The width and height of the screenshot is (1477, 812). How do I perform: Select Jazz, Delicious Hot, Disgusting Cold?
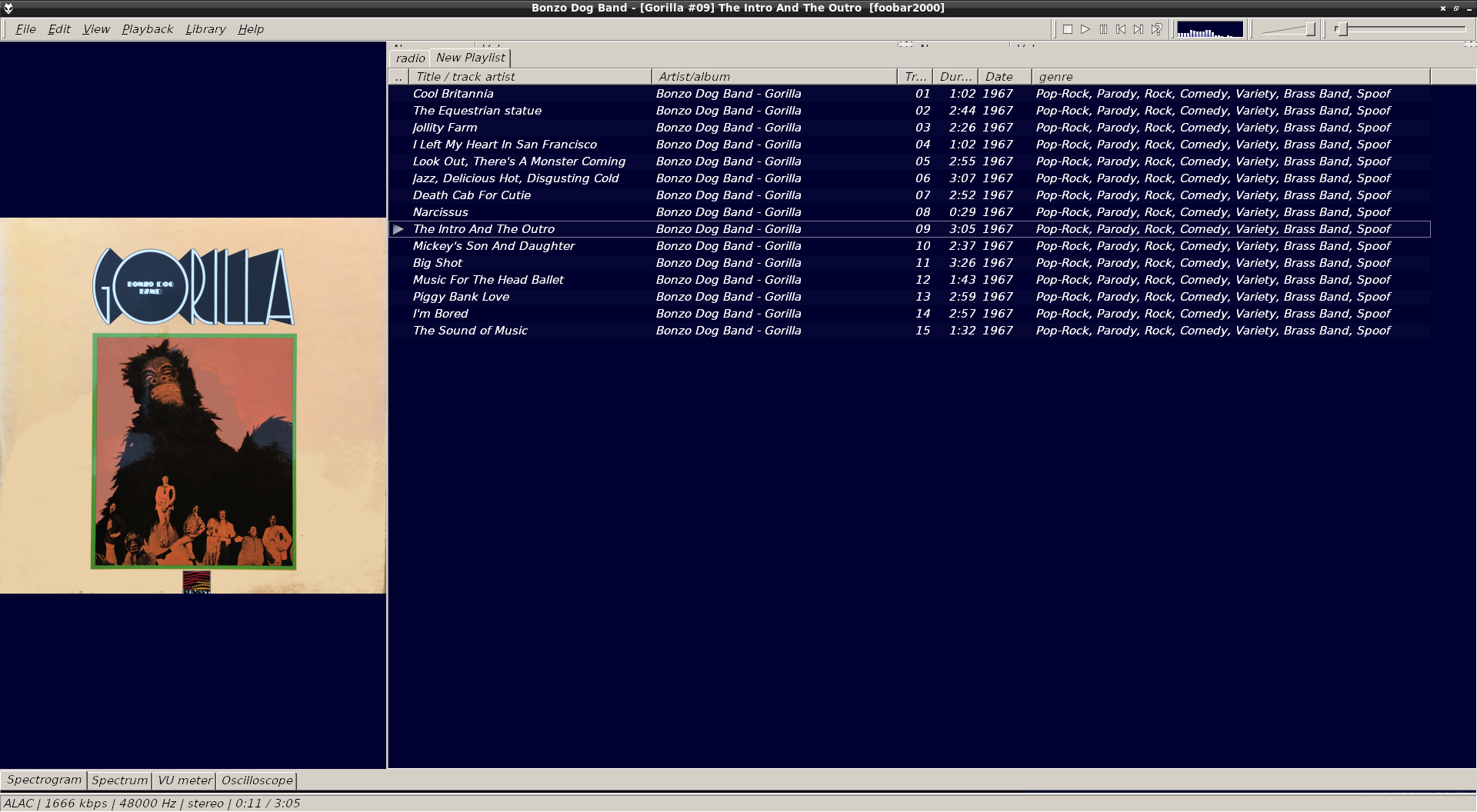[x=909, y=178]
